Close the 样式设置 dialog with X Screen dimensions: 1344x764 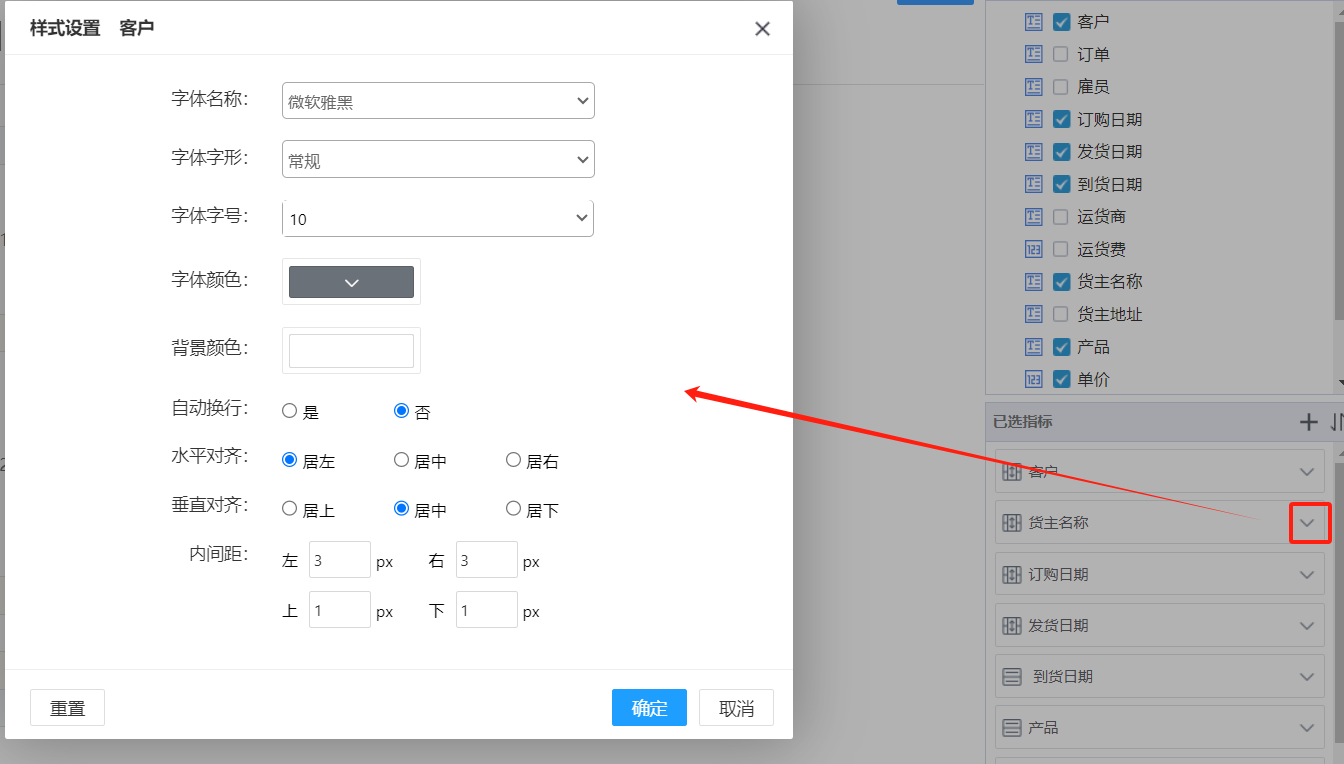[762, 29]
